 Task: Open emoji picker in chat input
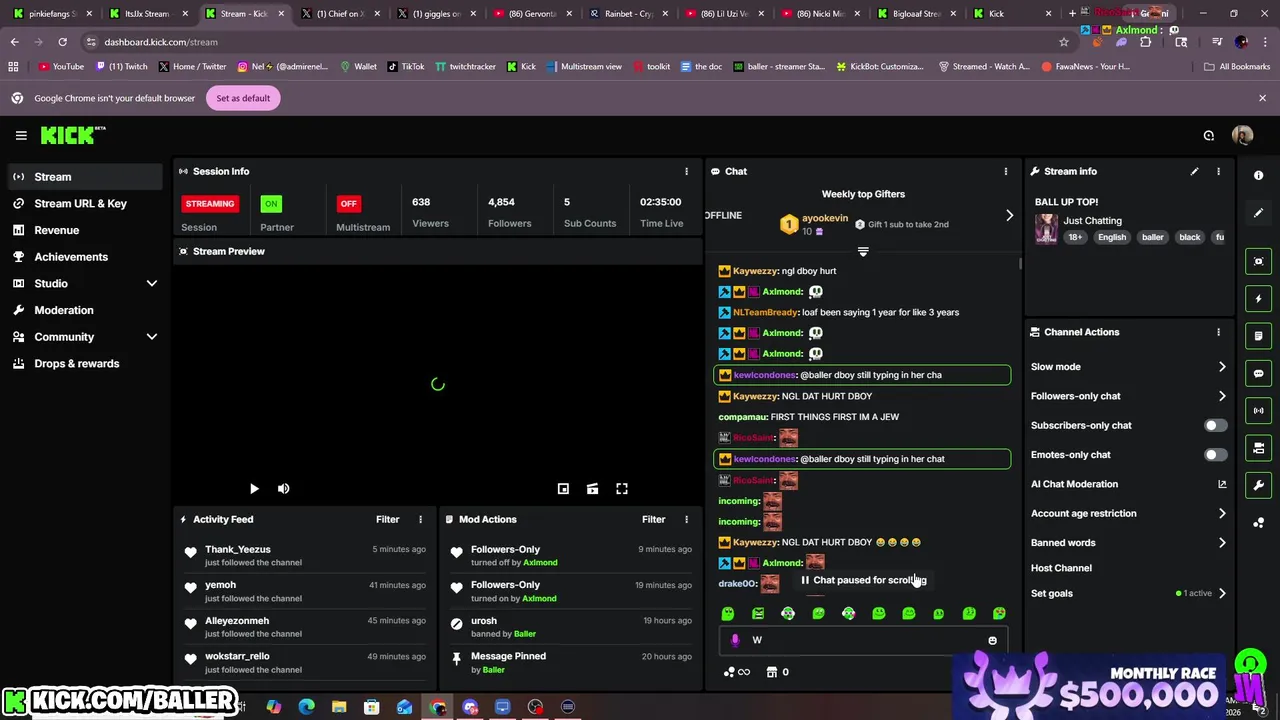992,640
